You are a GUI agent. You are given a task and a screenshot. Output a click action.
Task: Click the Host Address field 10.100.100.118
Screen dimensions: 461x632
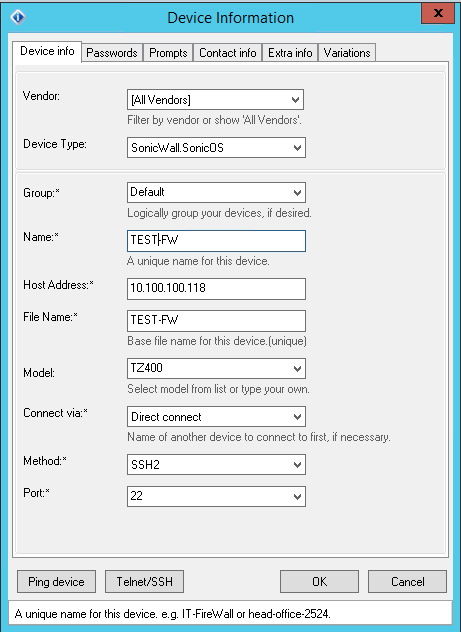[x=216, y=289]
